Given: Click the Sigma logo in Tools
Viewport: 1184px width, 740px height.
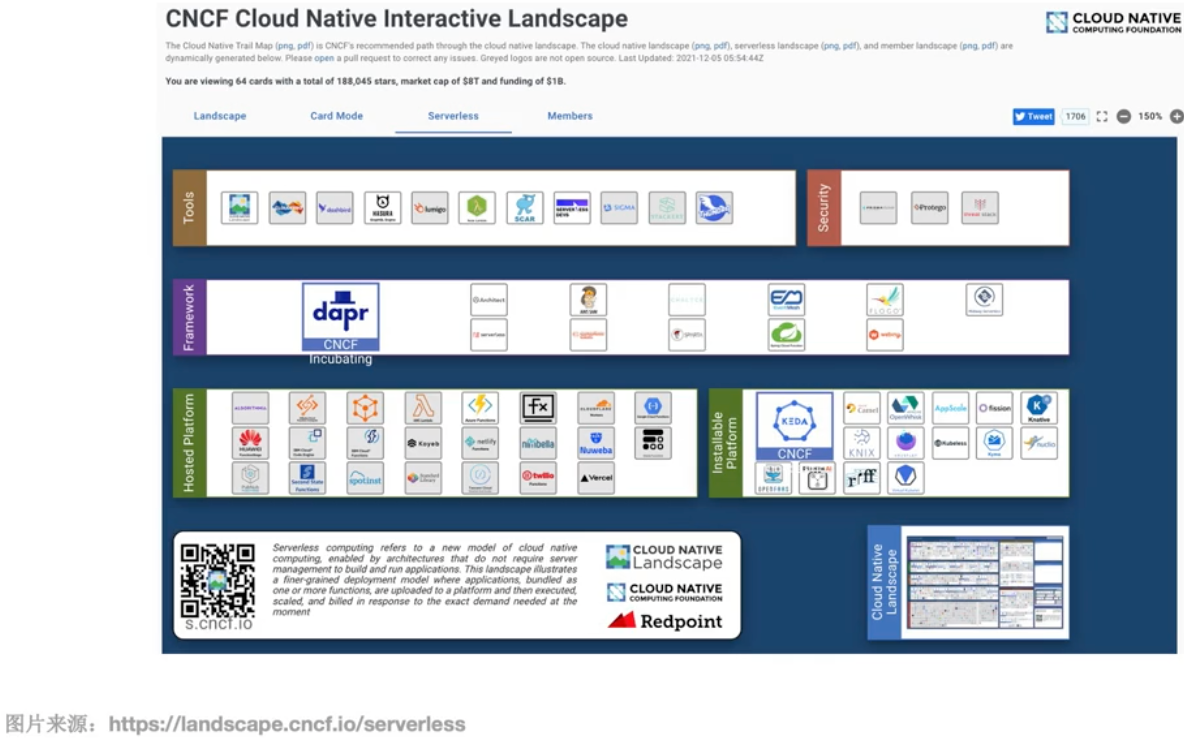Looking at the screenshot, I should (619, 208).
